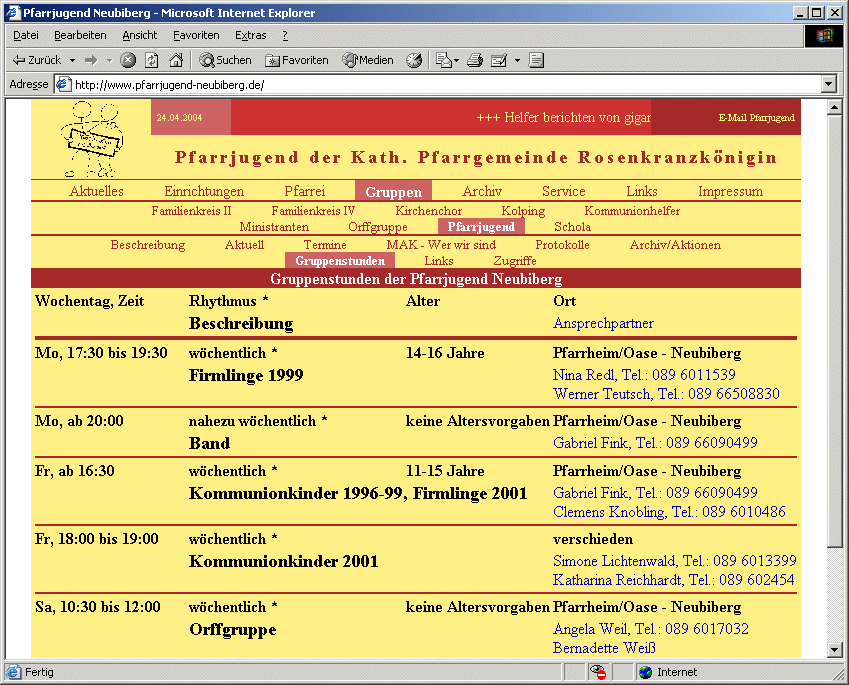The image size is (849, 685).
Task: Open the Impressum navigation tab
Action: [730, 191]
